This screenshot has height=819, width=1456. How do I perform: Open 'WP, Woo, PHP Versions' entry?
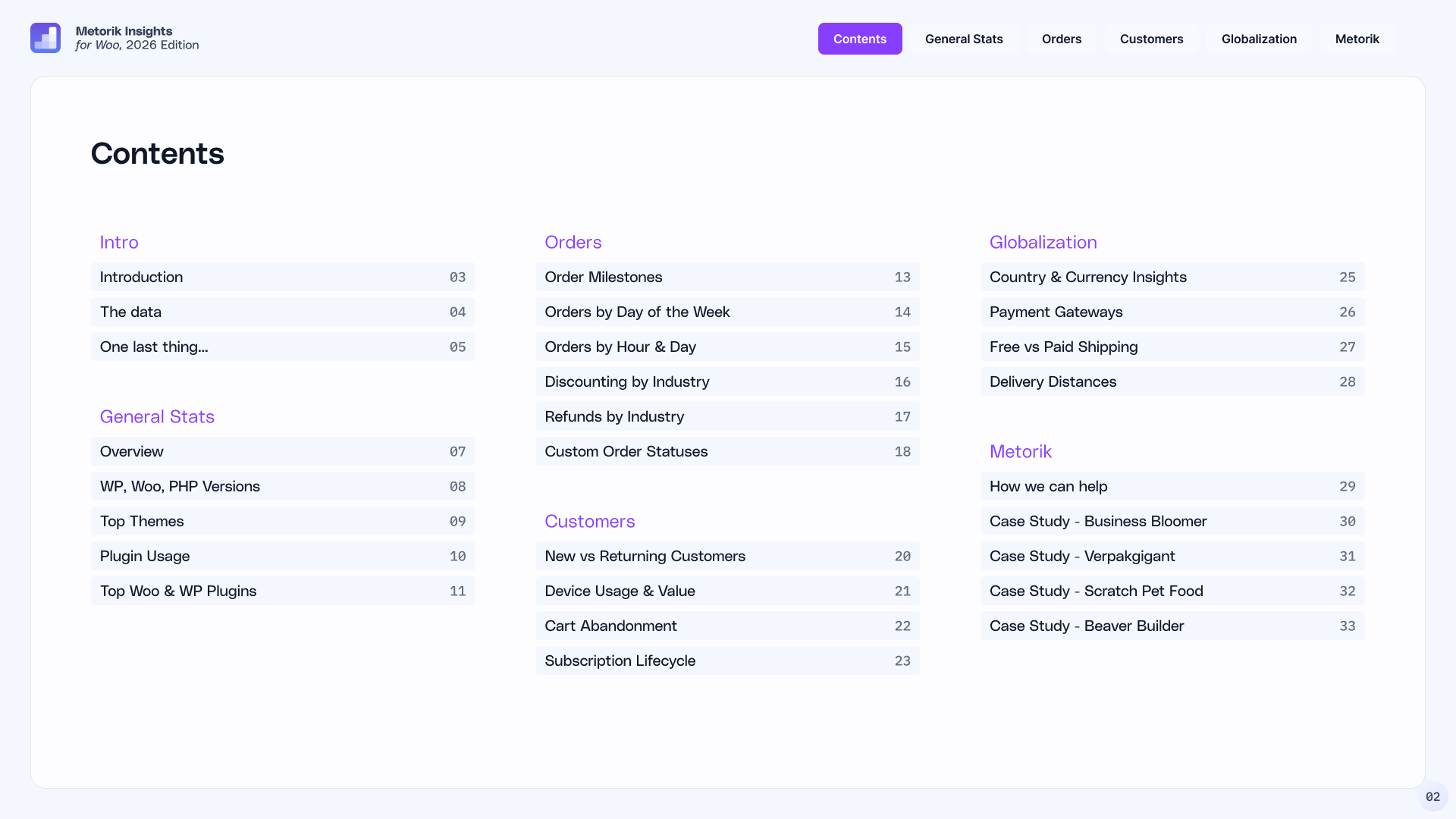point(283,486)
